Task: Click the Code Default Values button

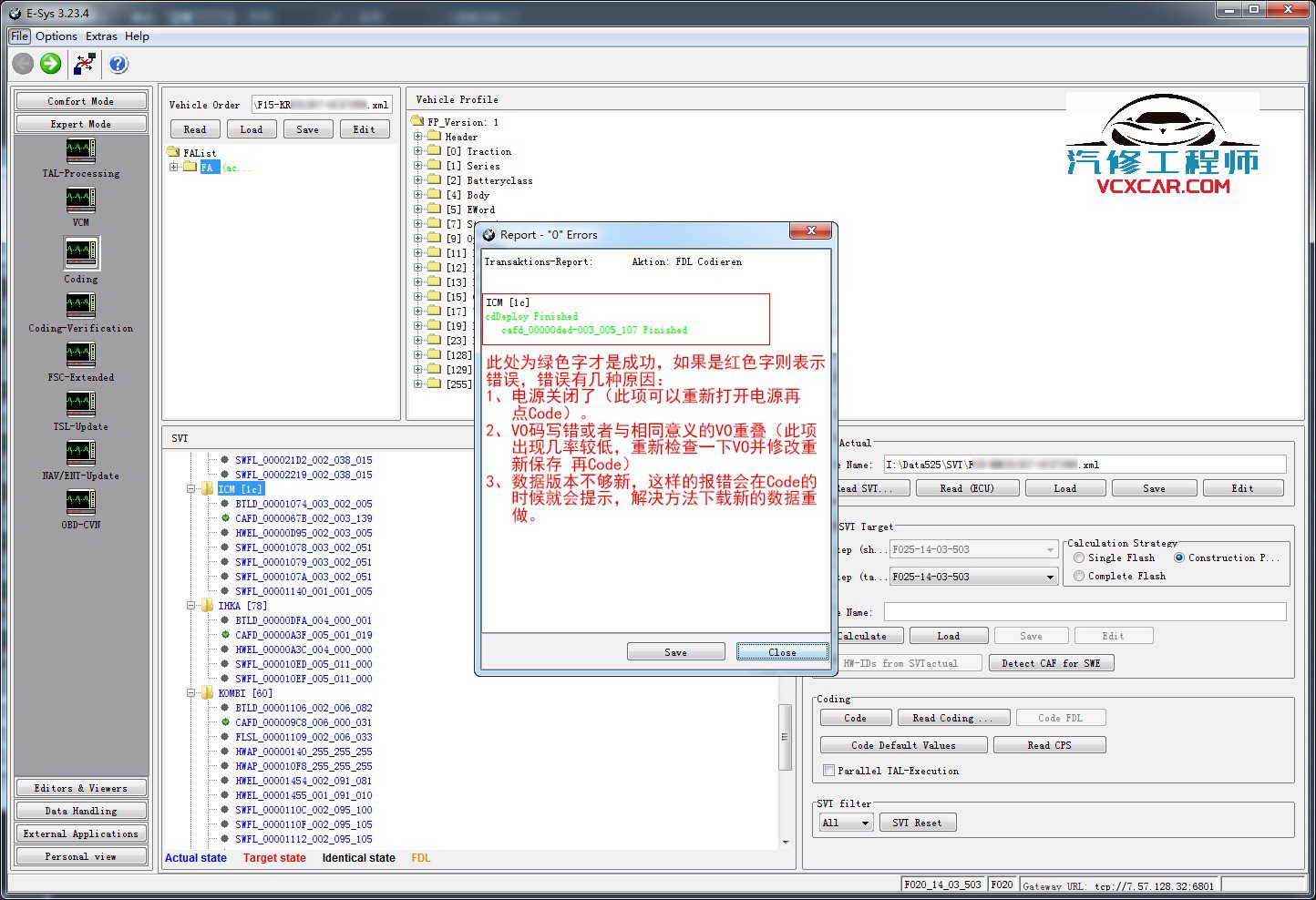Action: click(903, 745)
